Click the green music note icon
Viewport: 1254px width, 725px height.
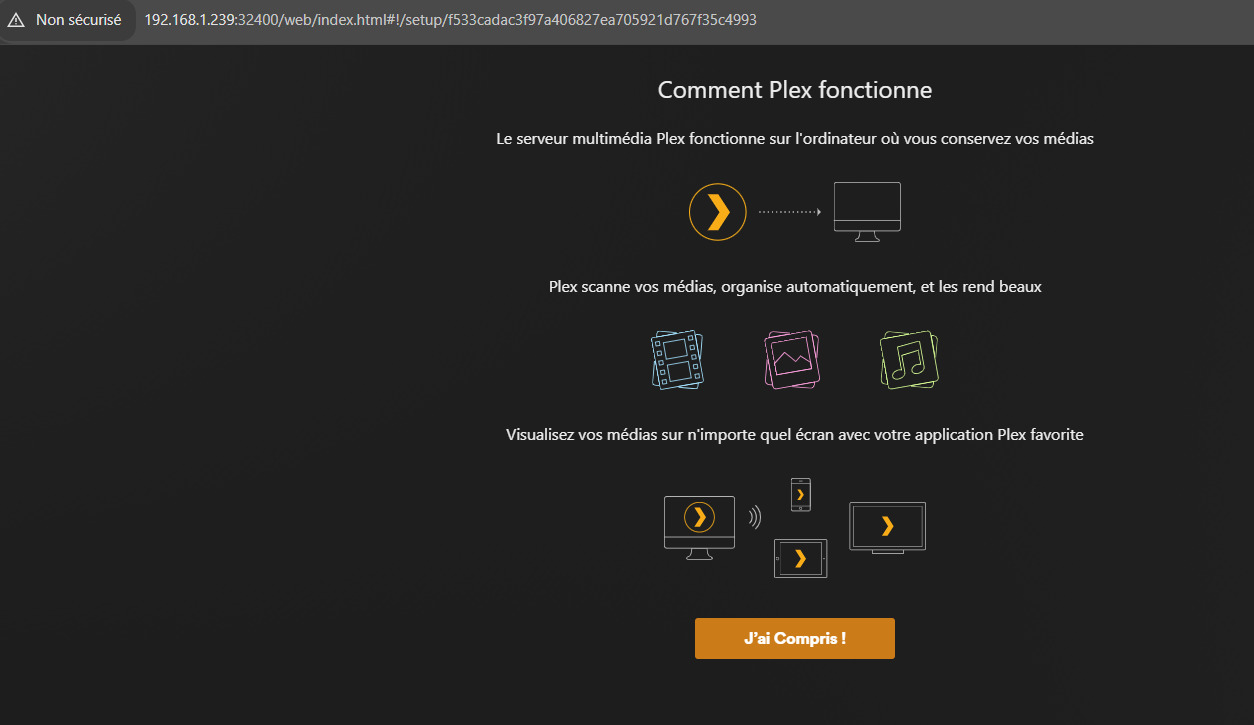[909, 360]
